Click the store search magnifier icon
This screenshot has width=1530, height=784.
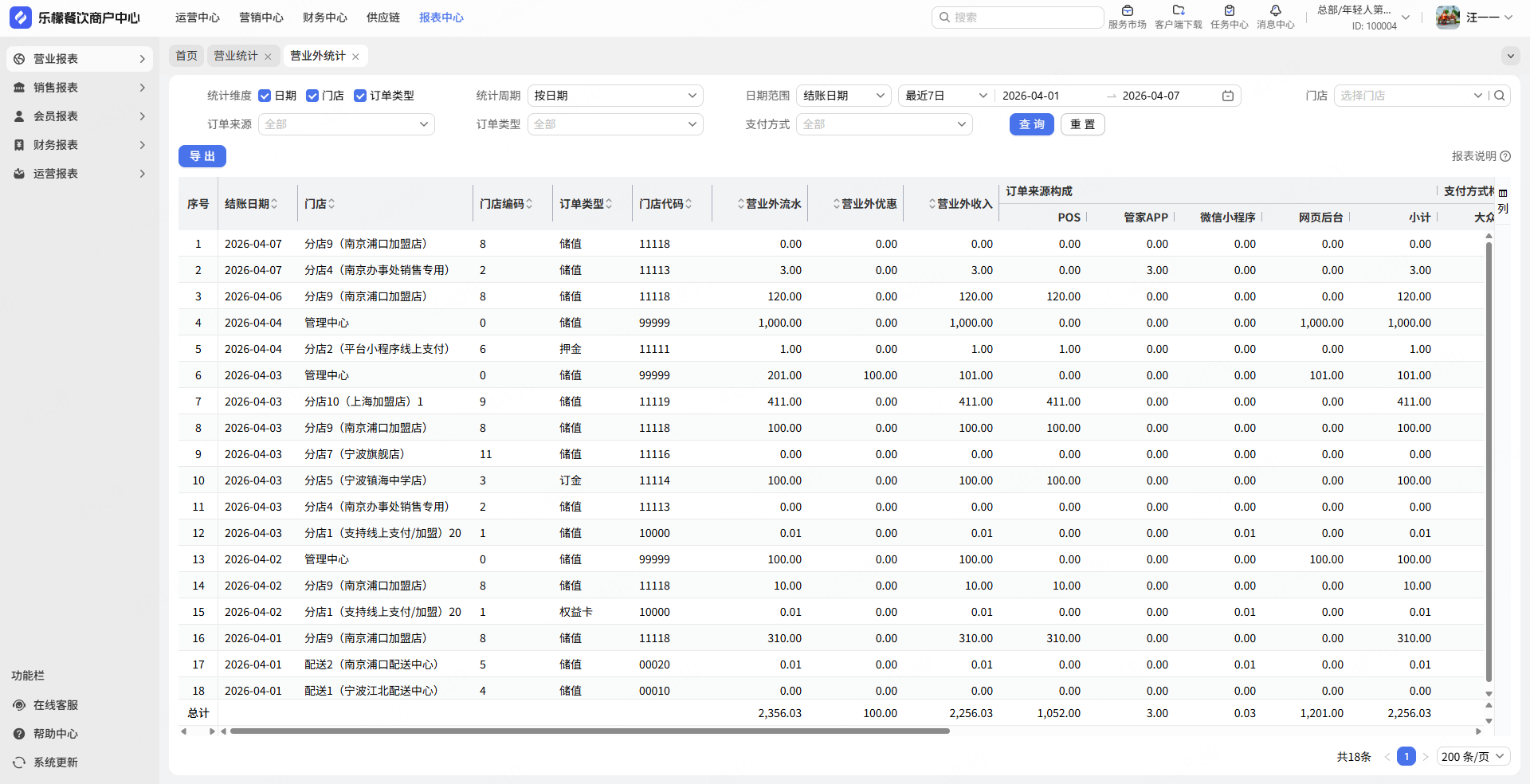(x=1499, y=96)
